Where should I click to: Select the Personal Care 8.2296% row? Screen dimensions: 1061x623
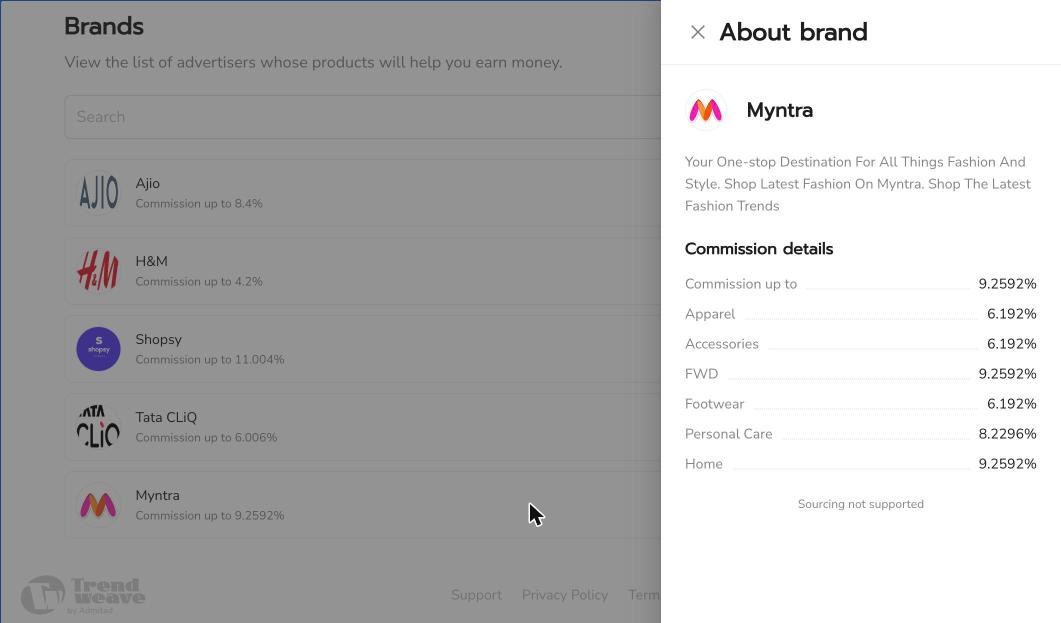[861, 434]
